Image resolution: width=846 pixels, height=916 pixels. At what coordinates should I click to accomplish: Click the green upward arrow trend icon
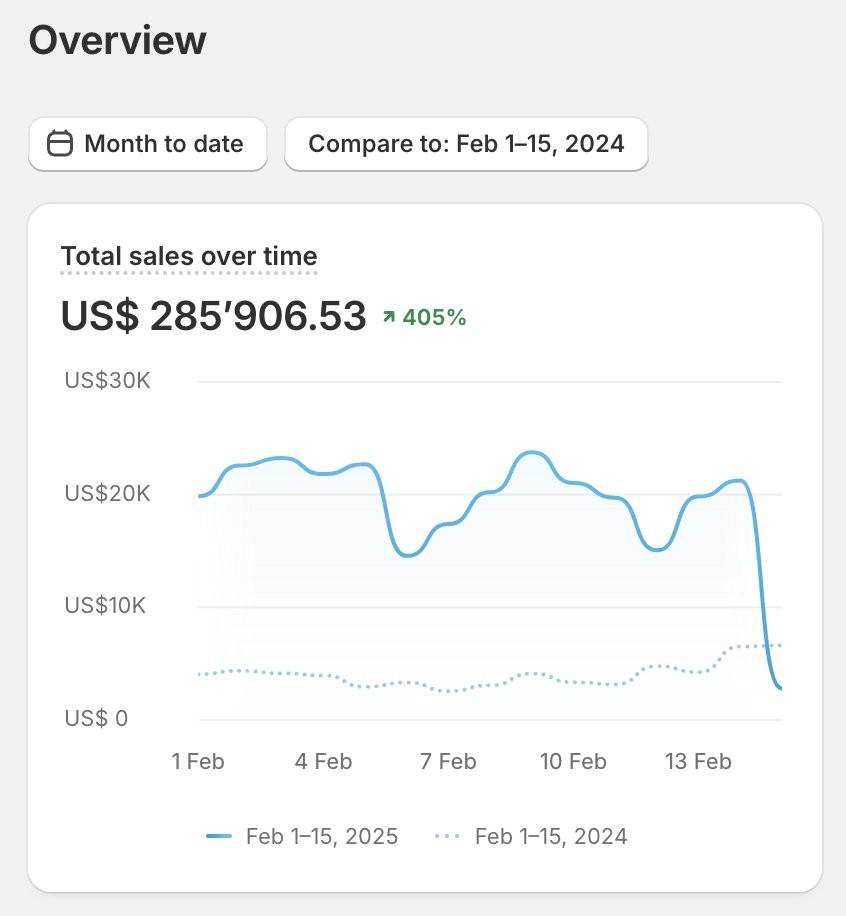389,317
